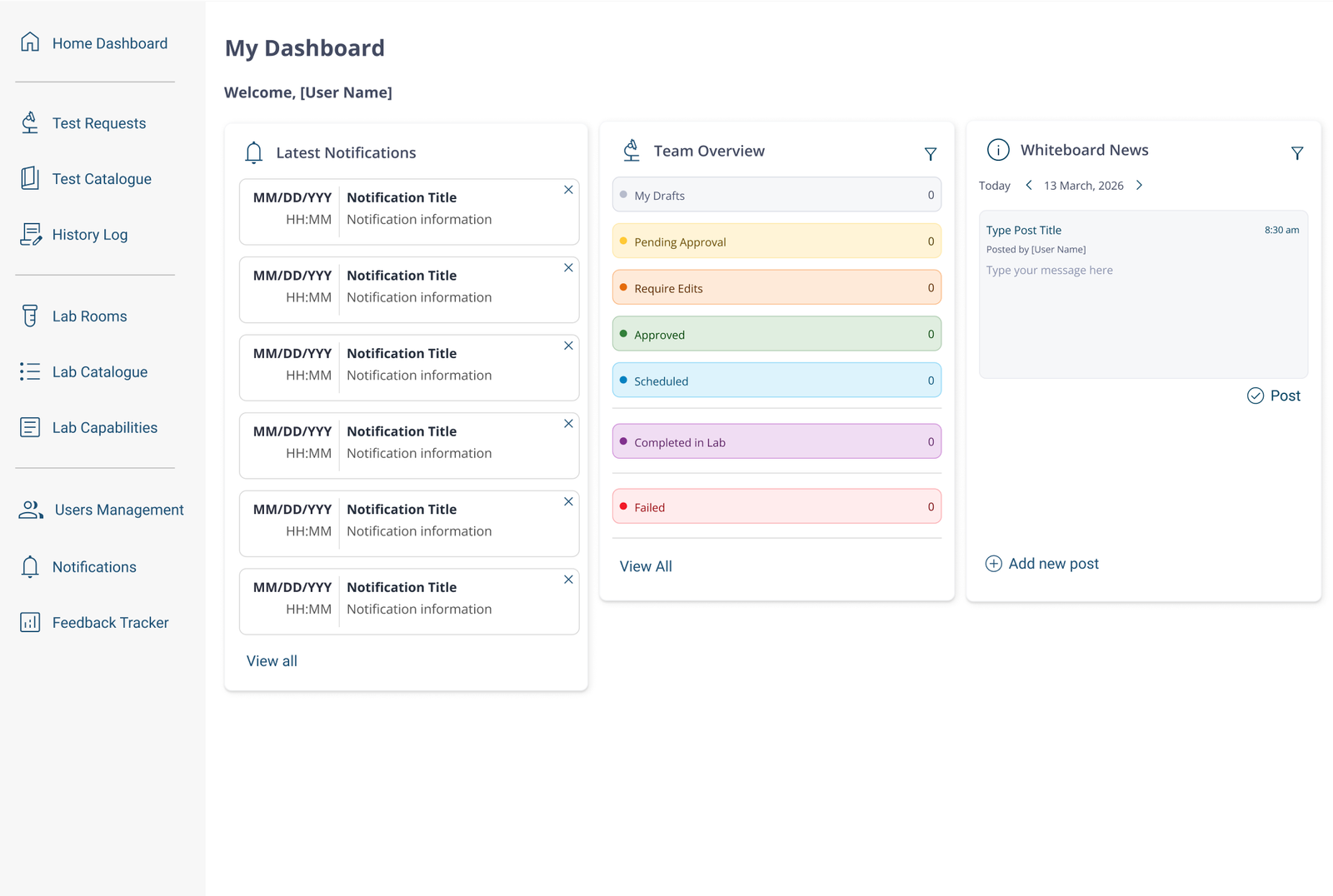The image size is (1333, 896).
Task: Open the Failed status row
Action: pyautogui.click(x=776, y=507)
